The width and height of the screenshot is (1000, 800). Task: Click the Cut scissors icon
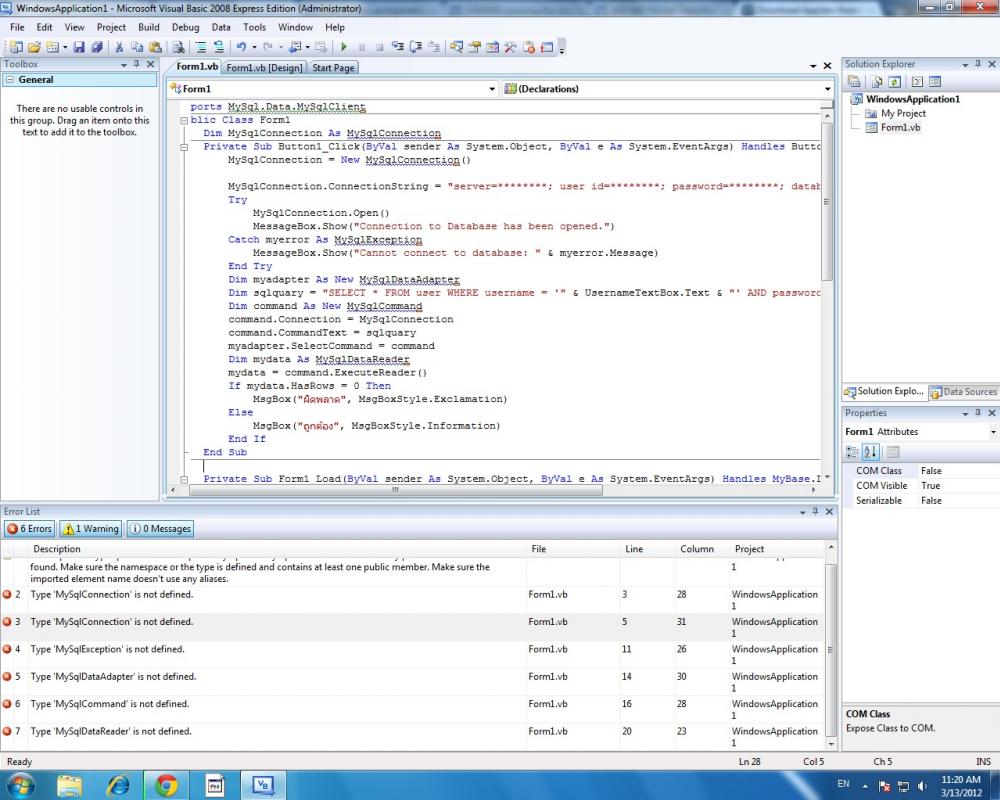click(119, 47)
